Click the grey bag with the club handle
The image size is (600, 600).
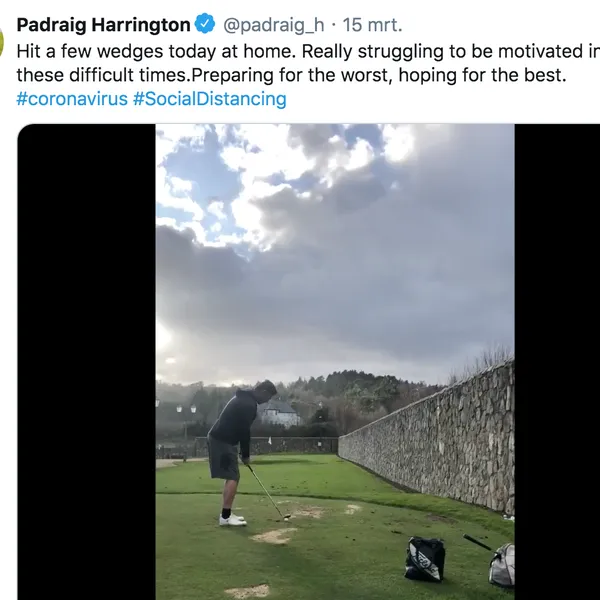point(502,564)
